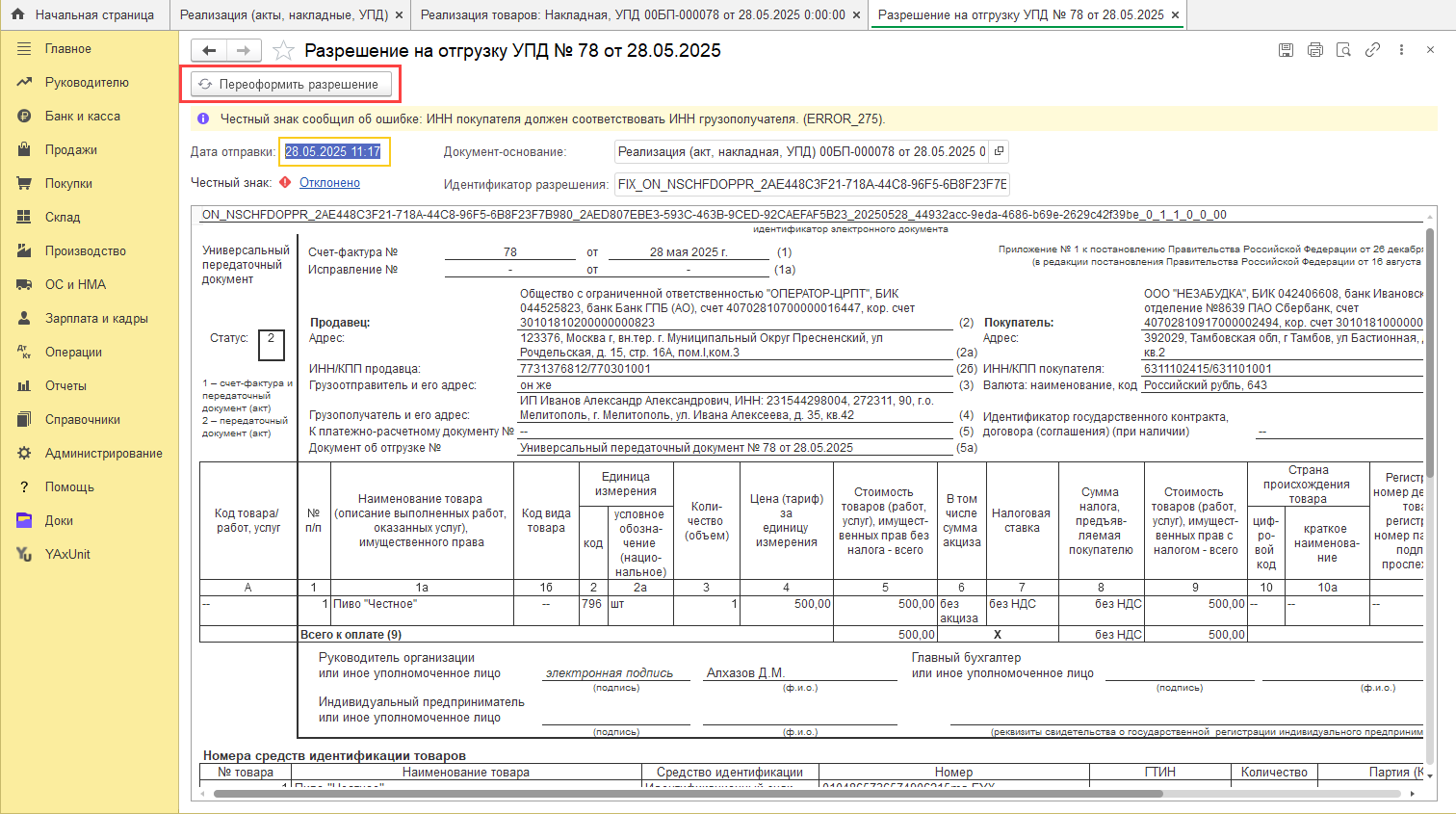This screenshot has width=1456, height=814.
Task: Open the Продажи shopping bag icon
Action: (x=24, y=149)
